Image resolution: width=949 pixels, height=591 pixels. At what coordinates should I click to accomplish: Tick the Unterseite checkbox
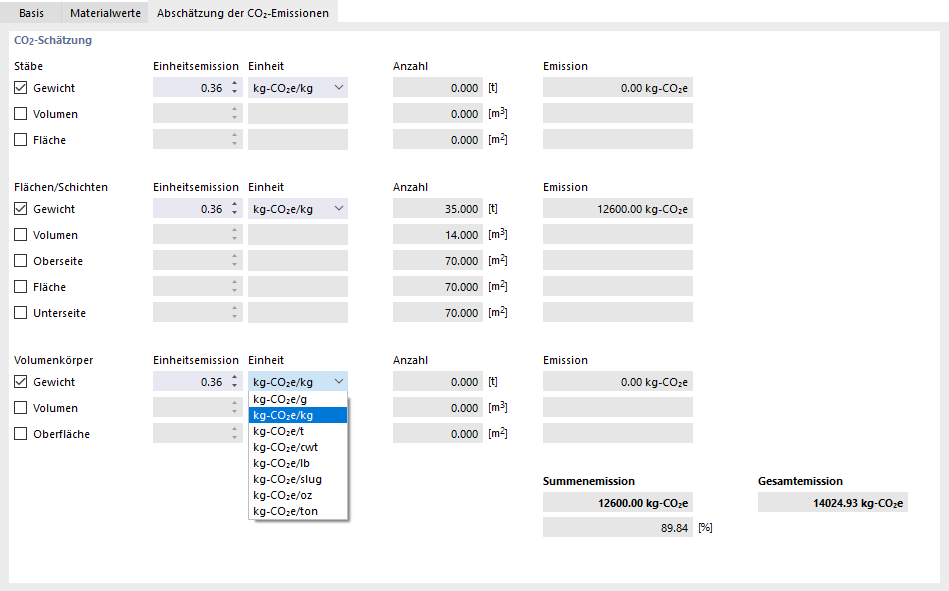pyautogui.click(x=21, y=313)
